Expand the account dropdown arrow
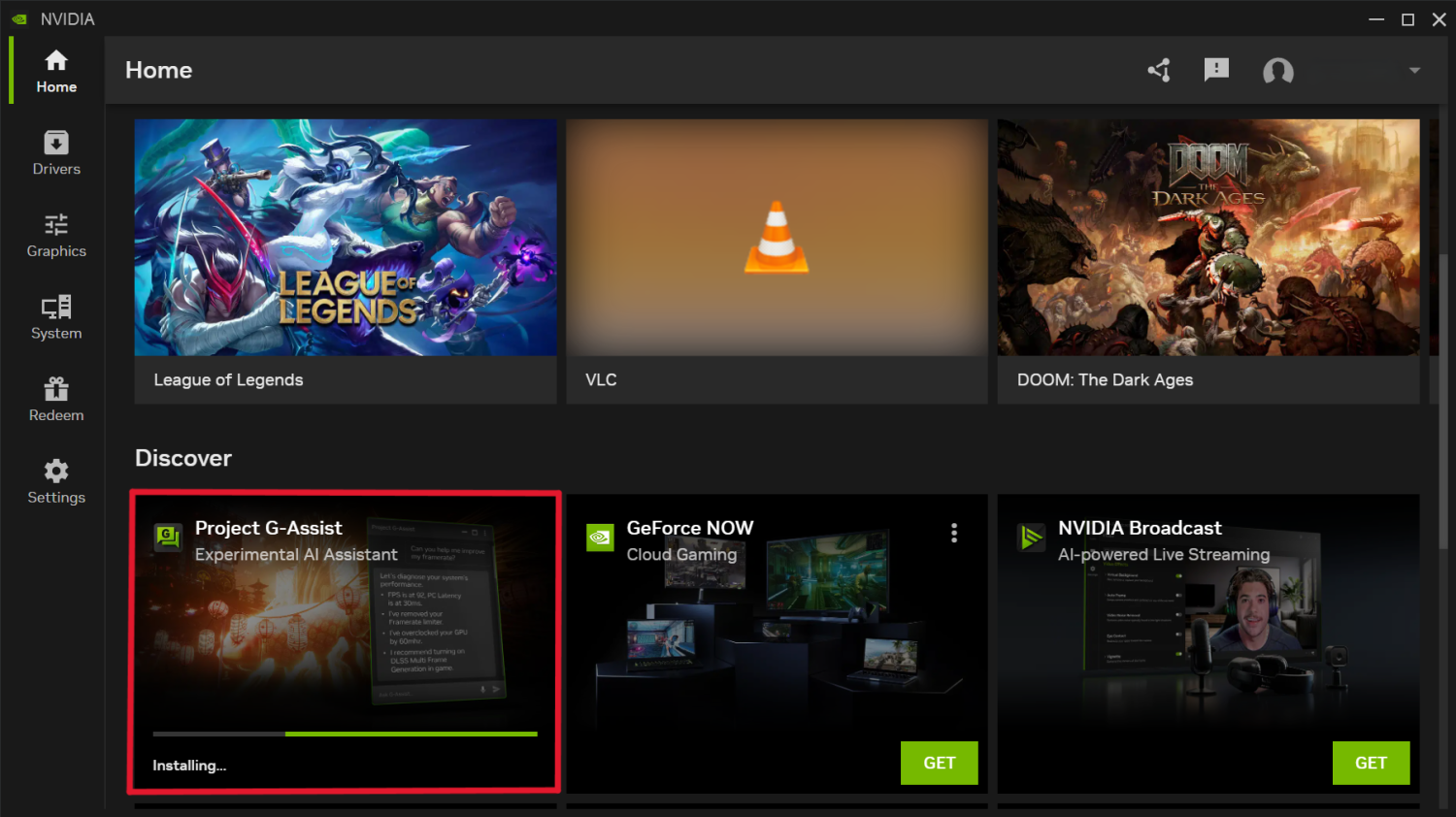Image resolution: width=1456 pixels, height=817 pixels. point(1414,70)
